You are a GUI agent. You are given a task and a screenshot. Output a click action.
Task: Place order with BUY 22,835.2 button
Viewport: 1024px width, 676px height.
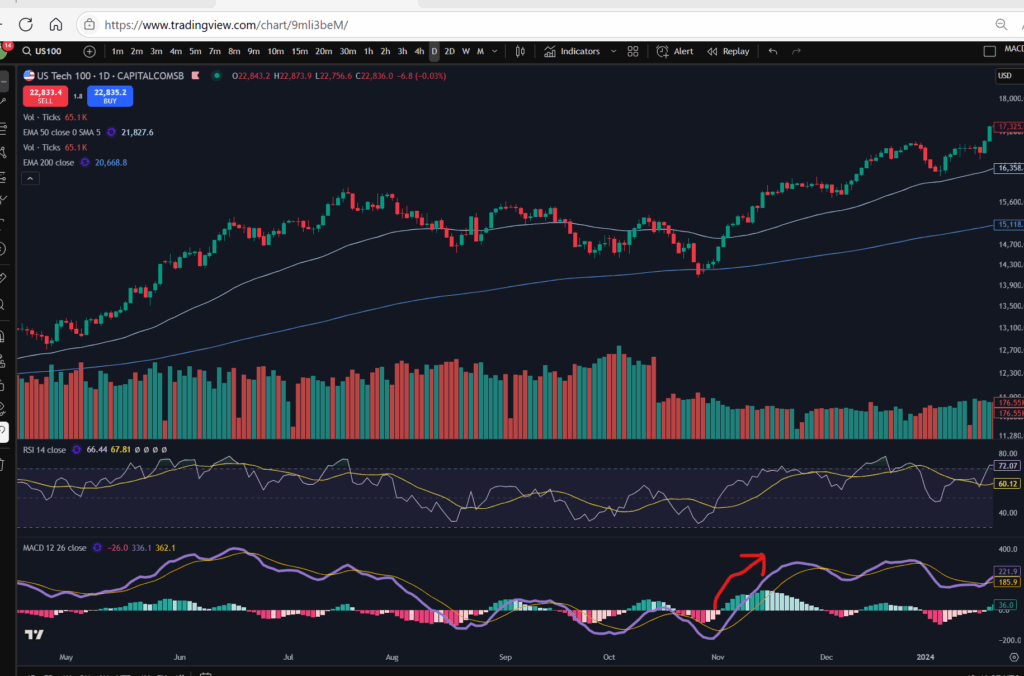110,96
